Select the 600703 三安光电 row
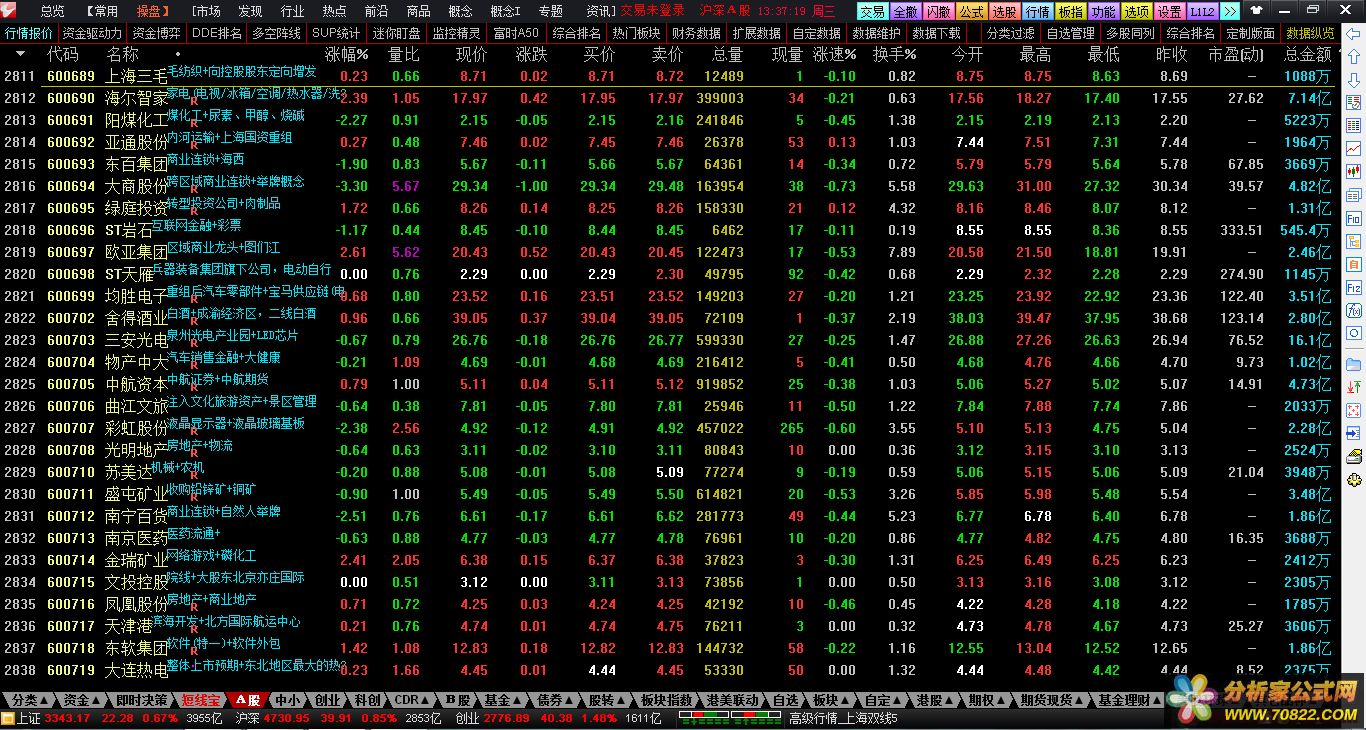The image size is (1366, 730). point(670,340)
